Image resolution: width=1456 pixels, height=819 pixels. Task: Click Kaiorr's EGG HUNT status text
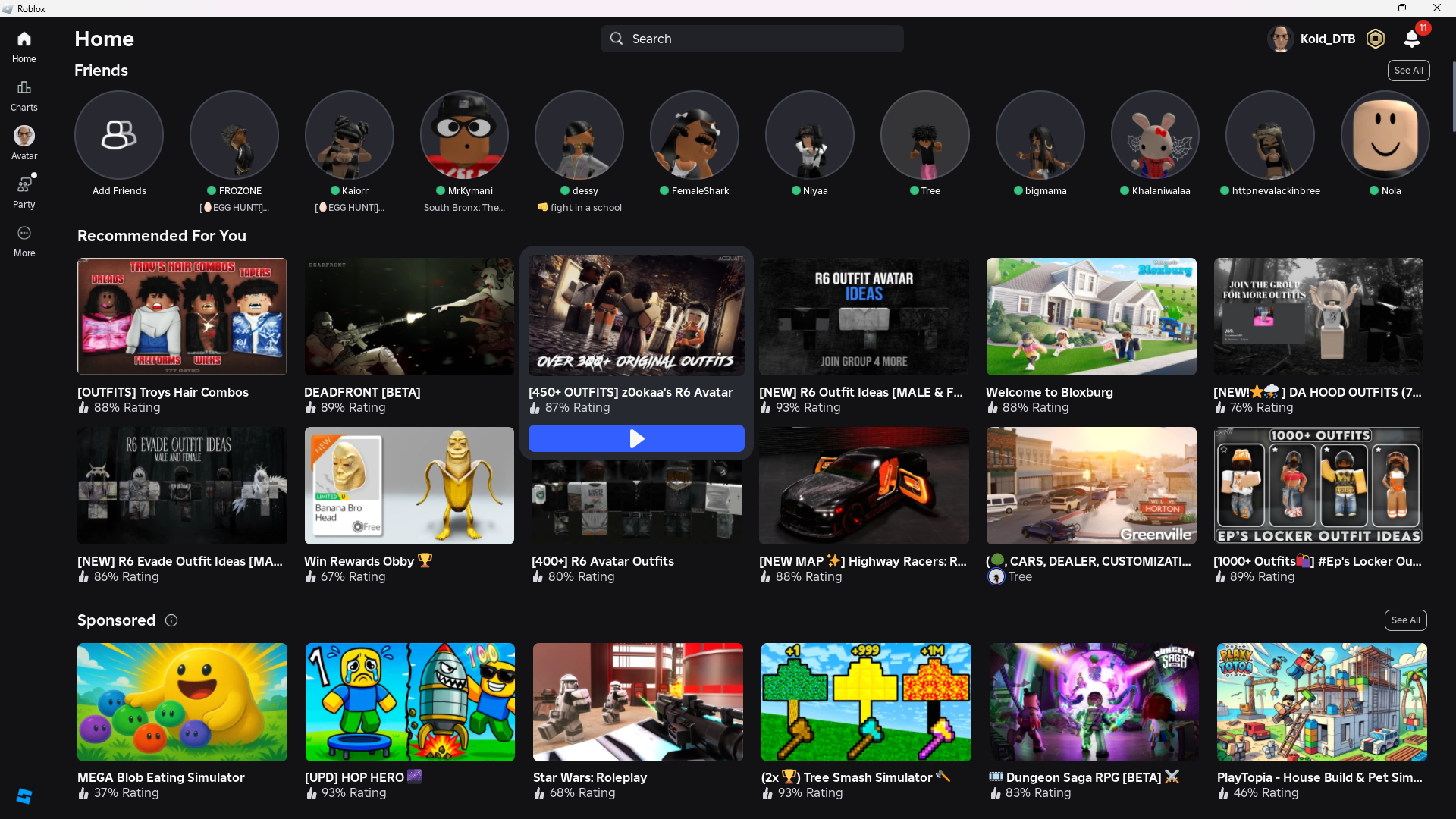point(350,208)
